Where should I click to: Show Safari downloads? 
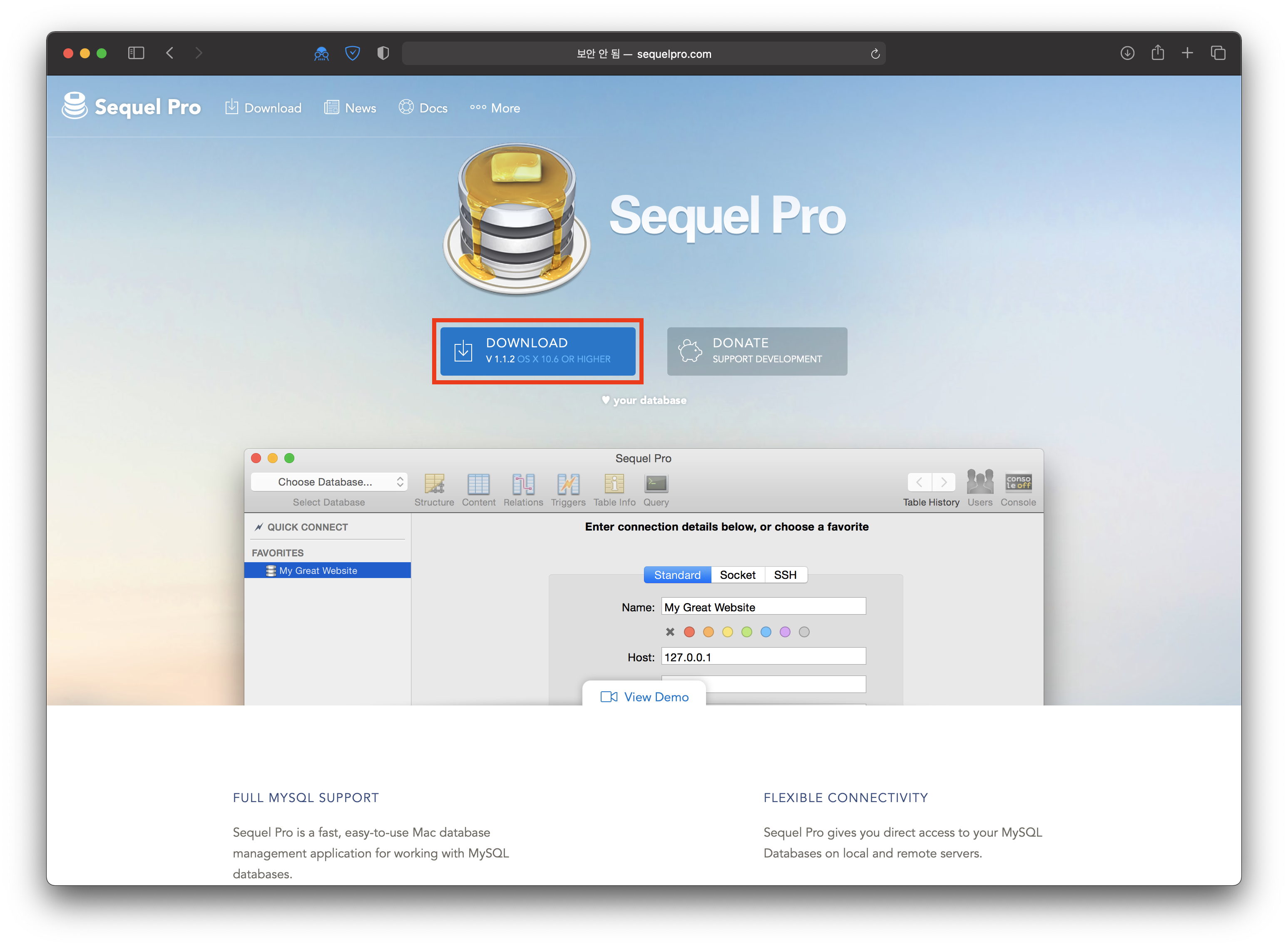[x=1127, y=53]
